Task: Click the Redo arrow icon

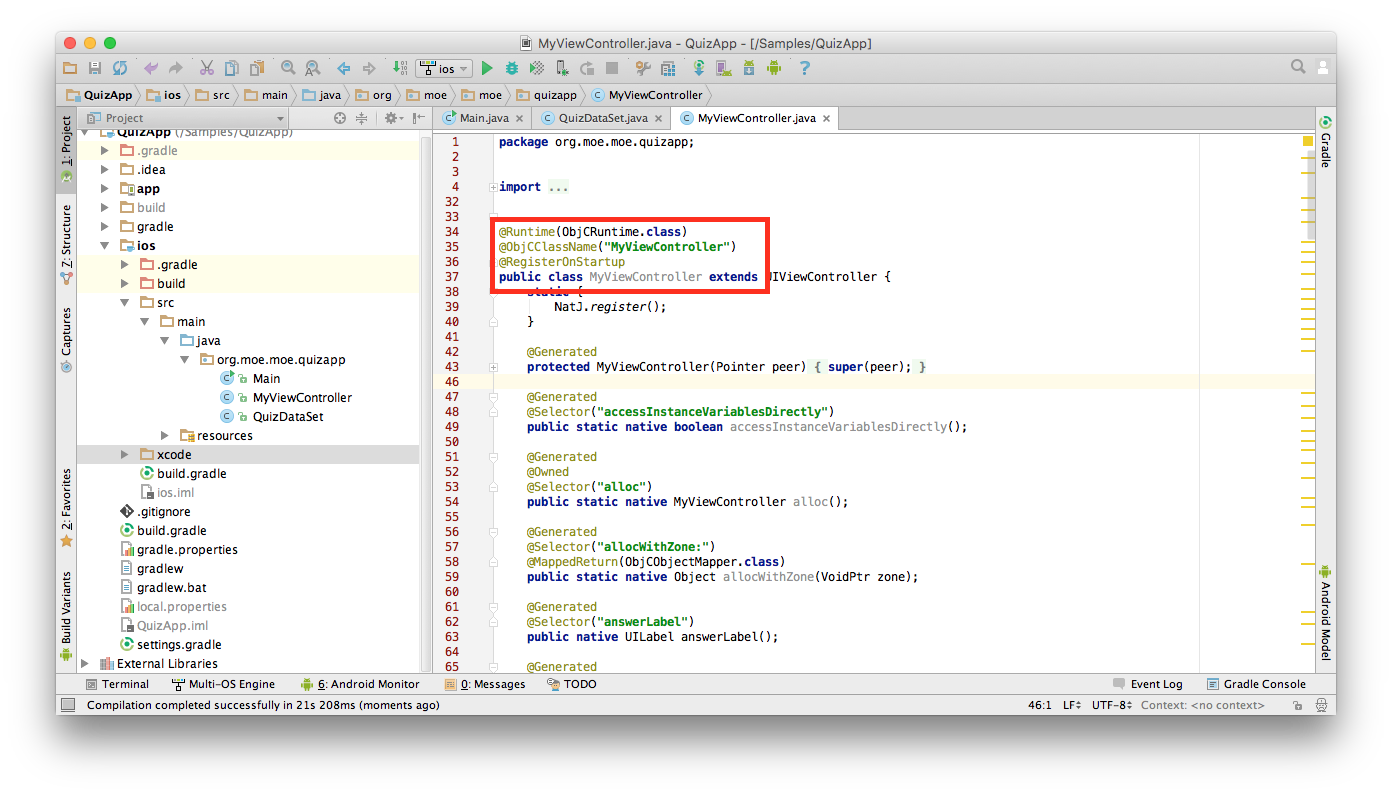Action: 176,68
